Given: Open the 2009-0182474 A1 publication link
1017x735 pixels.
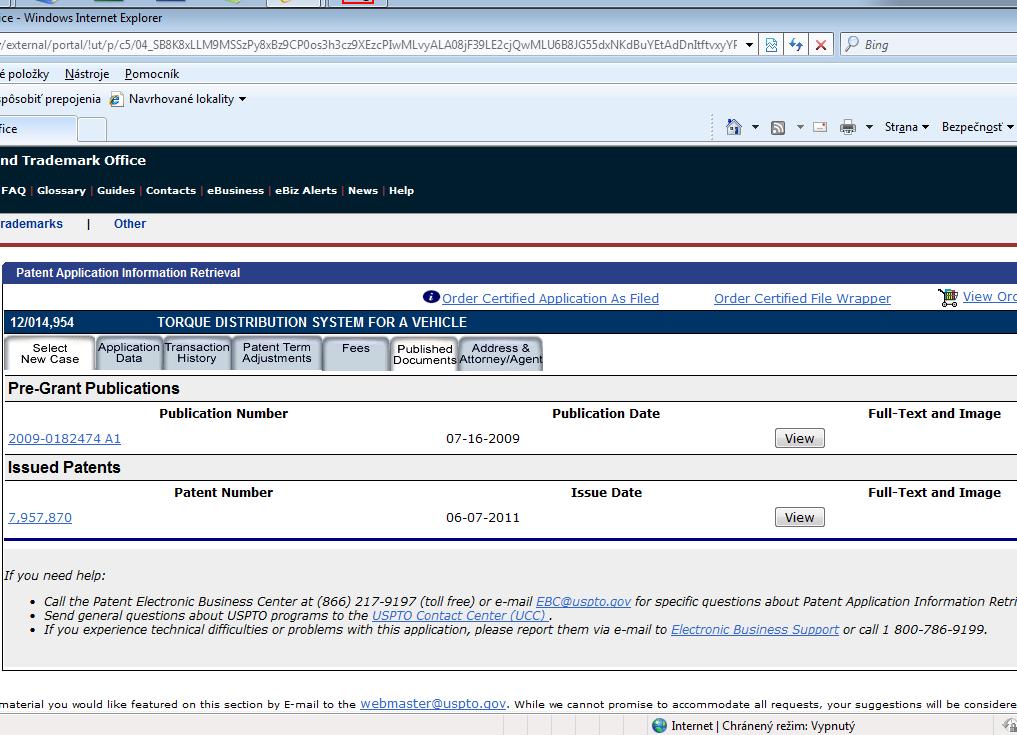Looking at the screenshot, I should click(x=64, y=439).
